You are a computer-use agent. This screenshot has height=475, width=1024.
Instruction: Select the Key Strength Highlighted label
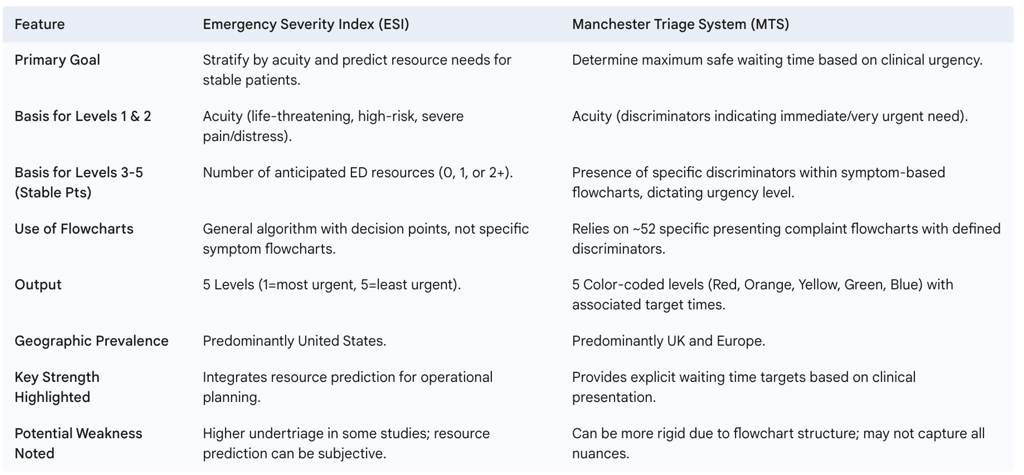(x=57, y=387)
